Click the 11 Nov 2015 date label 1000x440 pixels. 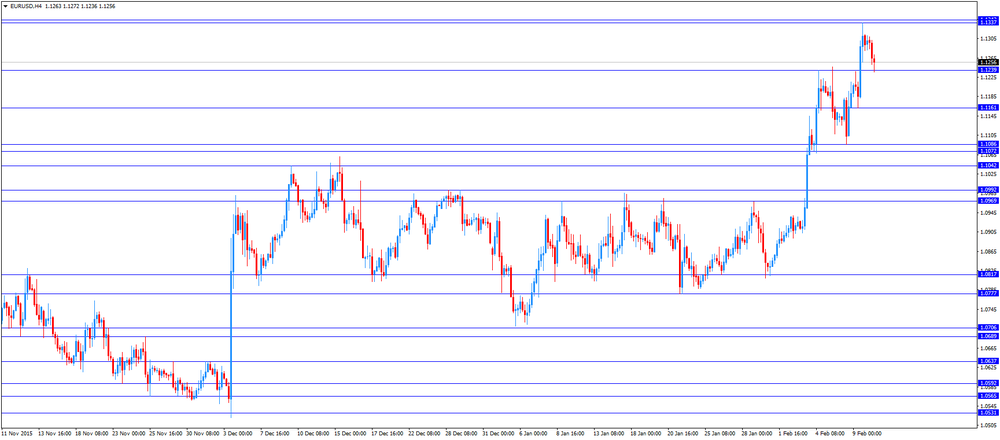[x=17, y=432]
